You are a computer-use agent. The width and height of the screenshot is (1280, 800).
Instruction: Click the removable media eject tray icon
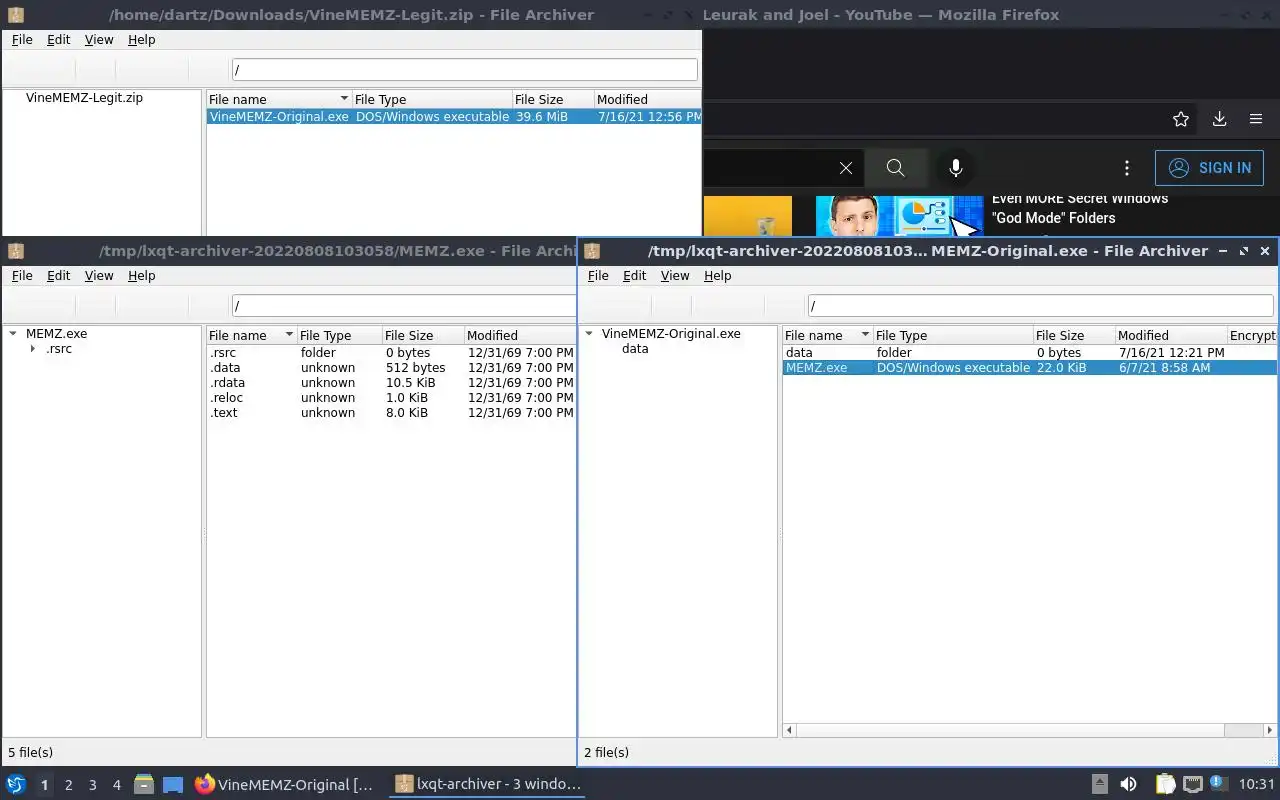click(1099, 784)
